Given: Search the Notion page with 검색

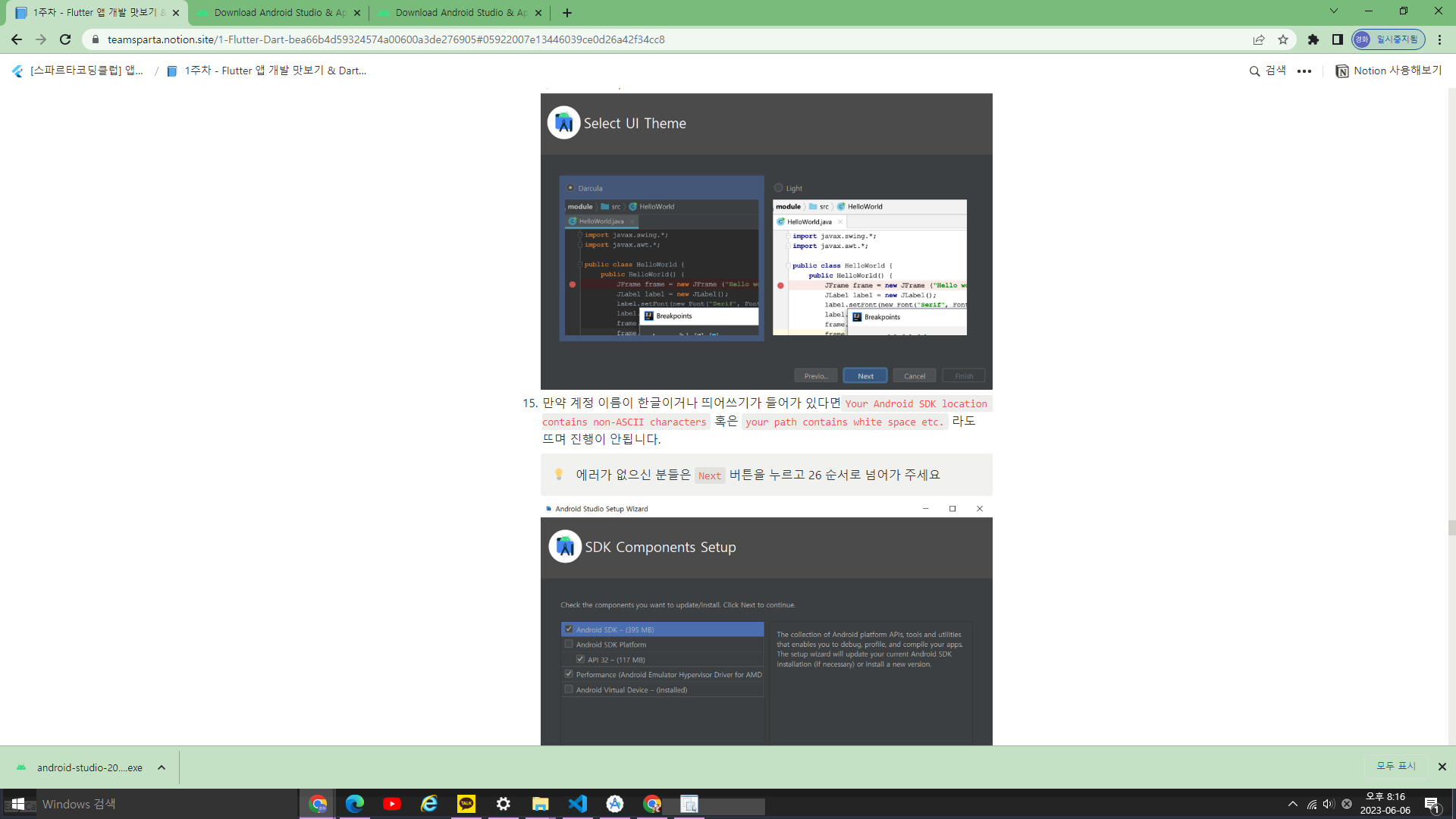Looking at the screenshot, I should 1268,71.
